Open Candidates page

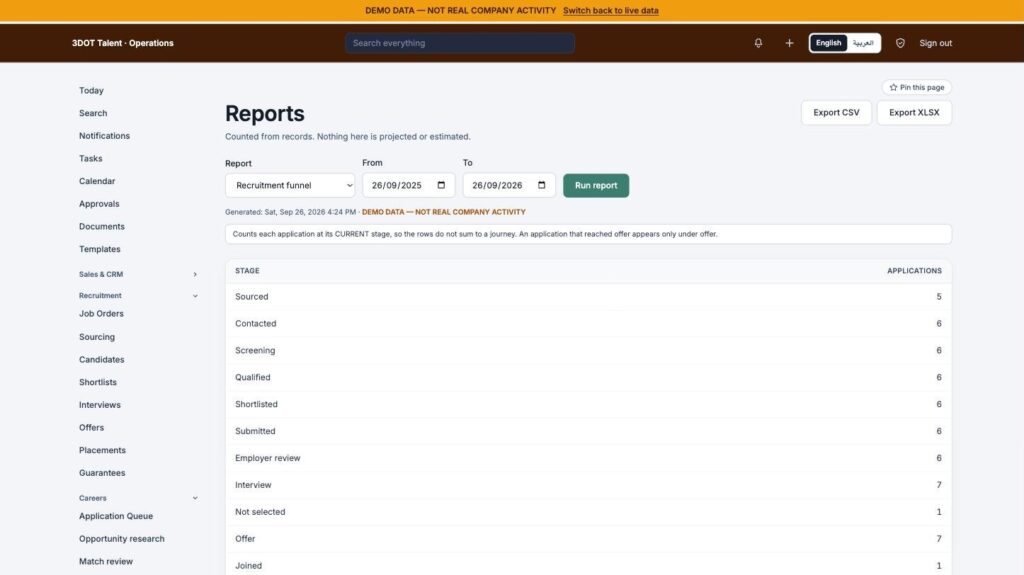click(x=101, y=359)
